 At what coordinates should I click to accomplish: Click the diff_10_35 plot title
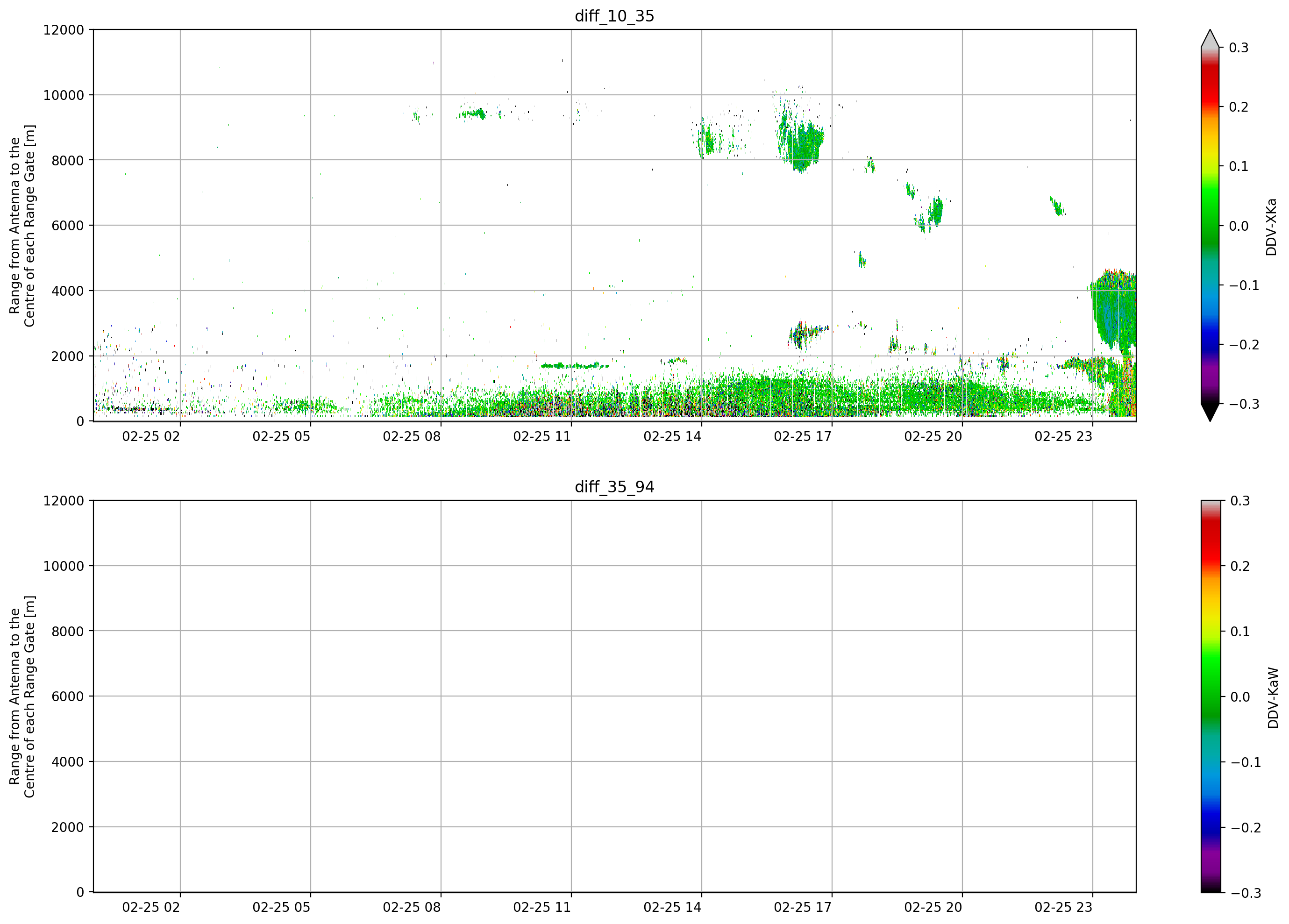(614, 16)
